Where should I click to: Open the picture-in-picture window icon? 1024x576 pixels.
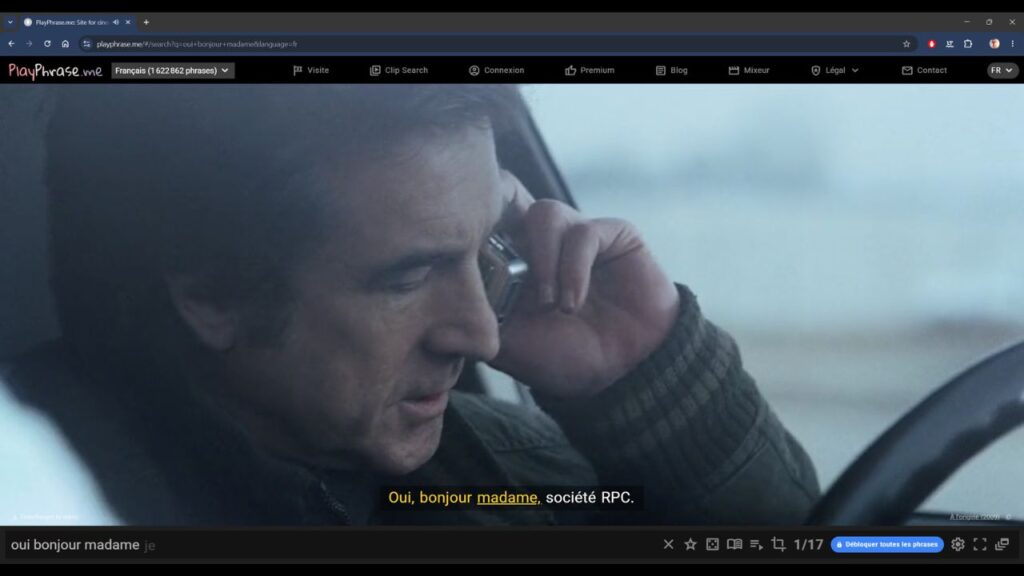point(1002,544)
